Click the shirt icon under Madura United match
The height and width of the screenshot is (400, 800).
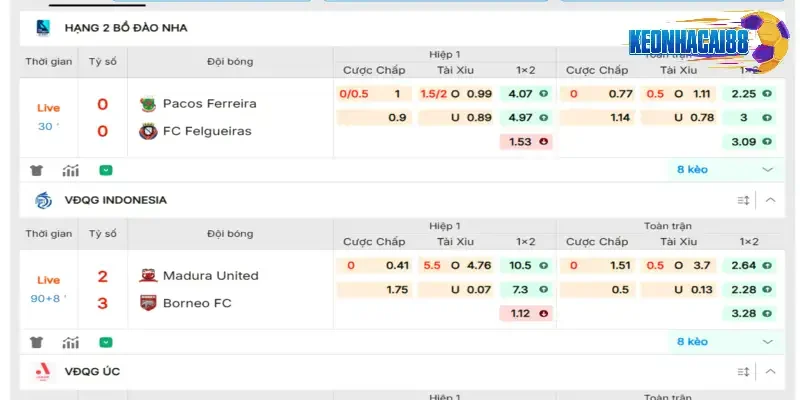coord(36,342)
